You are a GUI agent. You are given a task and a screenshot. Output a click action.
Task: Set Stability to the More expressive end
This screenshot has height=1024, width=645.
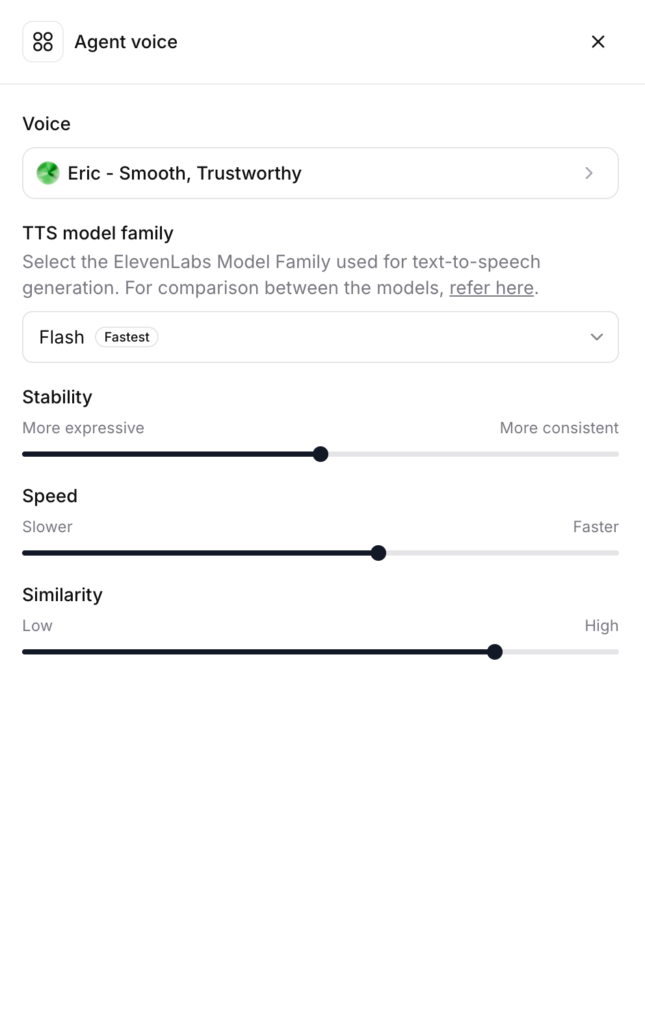click(x=25, y=454)
